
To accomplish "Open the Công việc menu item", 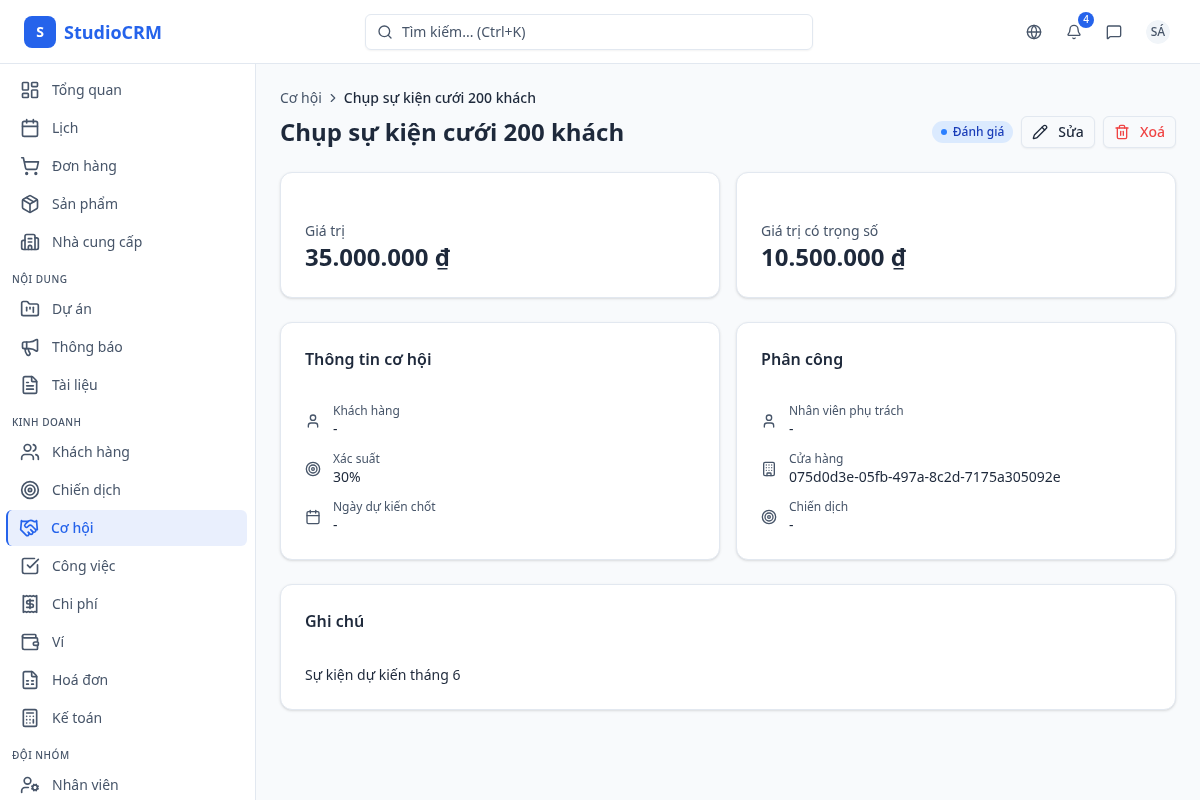I will 83,566.
